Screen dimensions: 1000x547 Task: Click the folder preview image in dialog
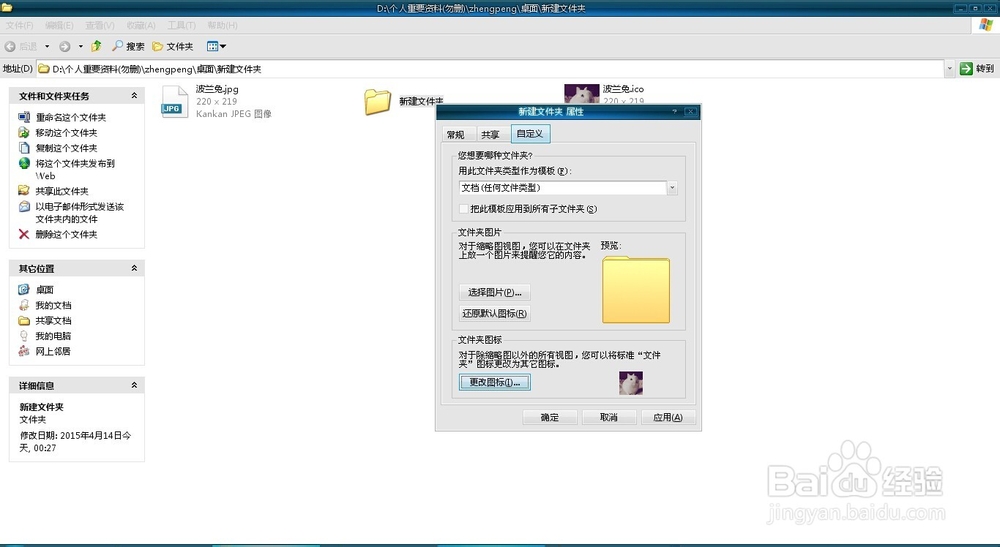636,289
